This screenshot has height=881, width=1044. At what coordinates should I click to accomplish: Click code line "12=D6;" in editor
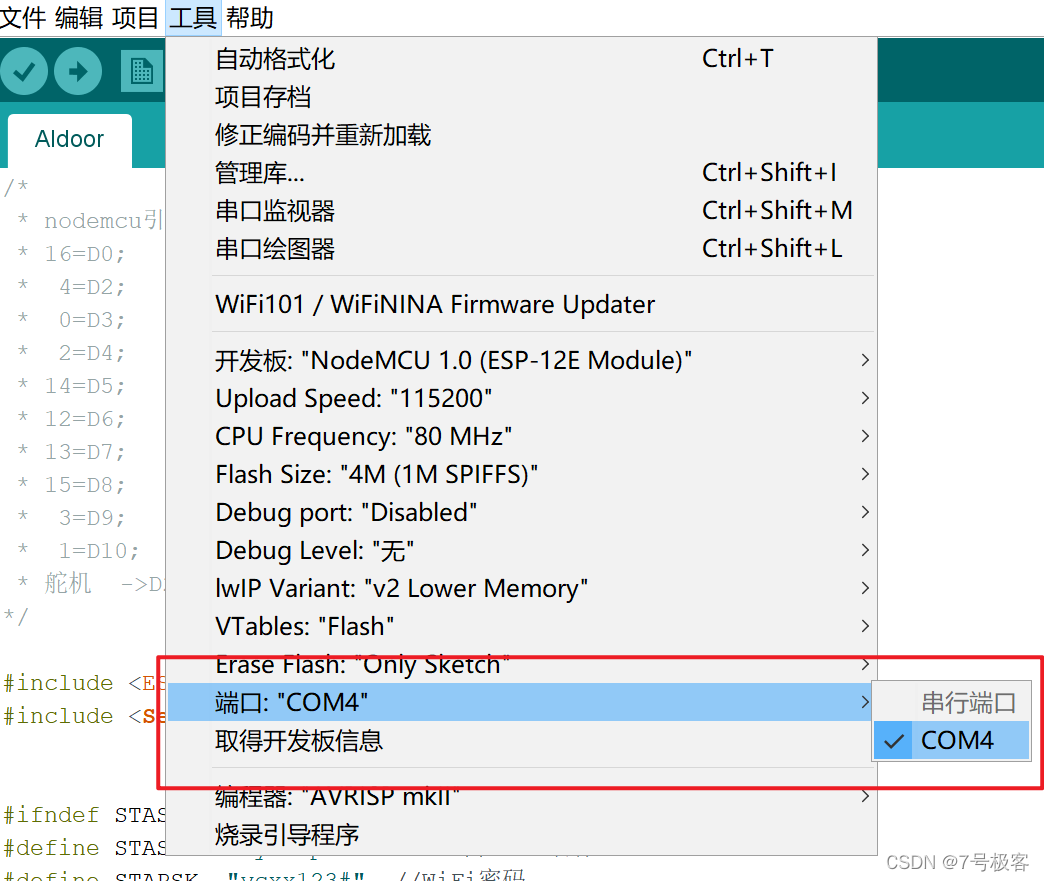coord(85,419)
